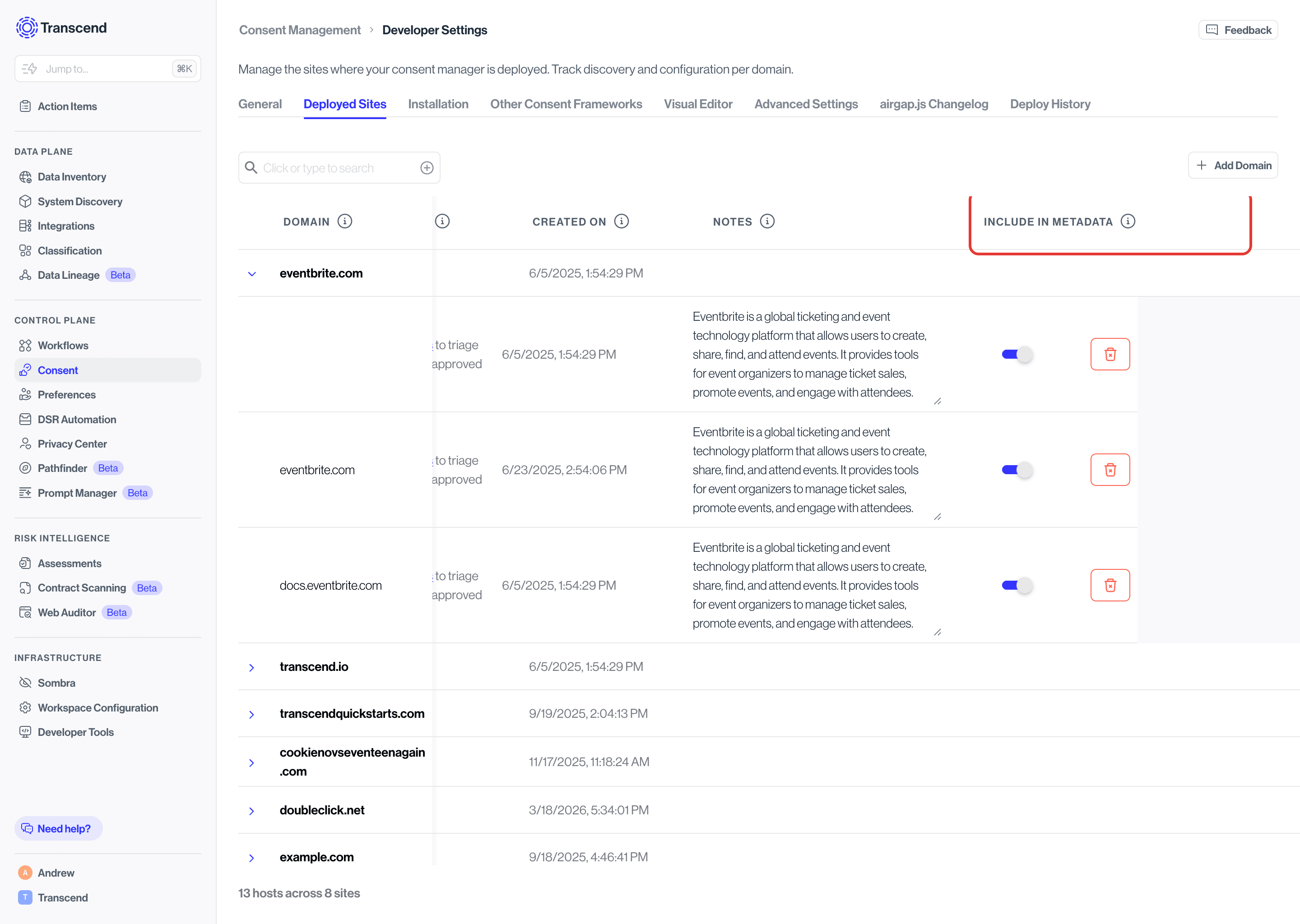Open the Other Consent Frameworks tab
The height and width of the screenshot is (924, 1300).
point(566,104)
